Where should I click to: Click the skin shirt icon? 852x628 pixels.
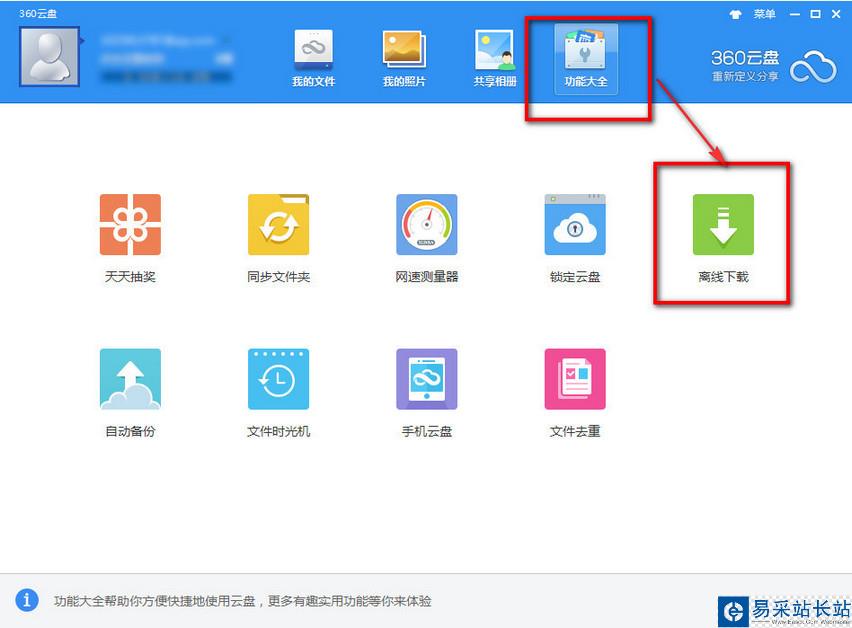[735, 15]
